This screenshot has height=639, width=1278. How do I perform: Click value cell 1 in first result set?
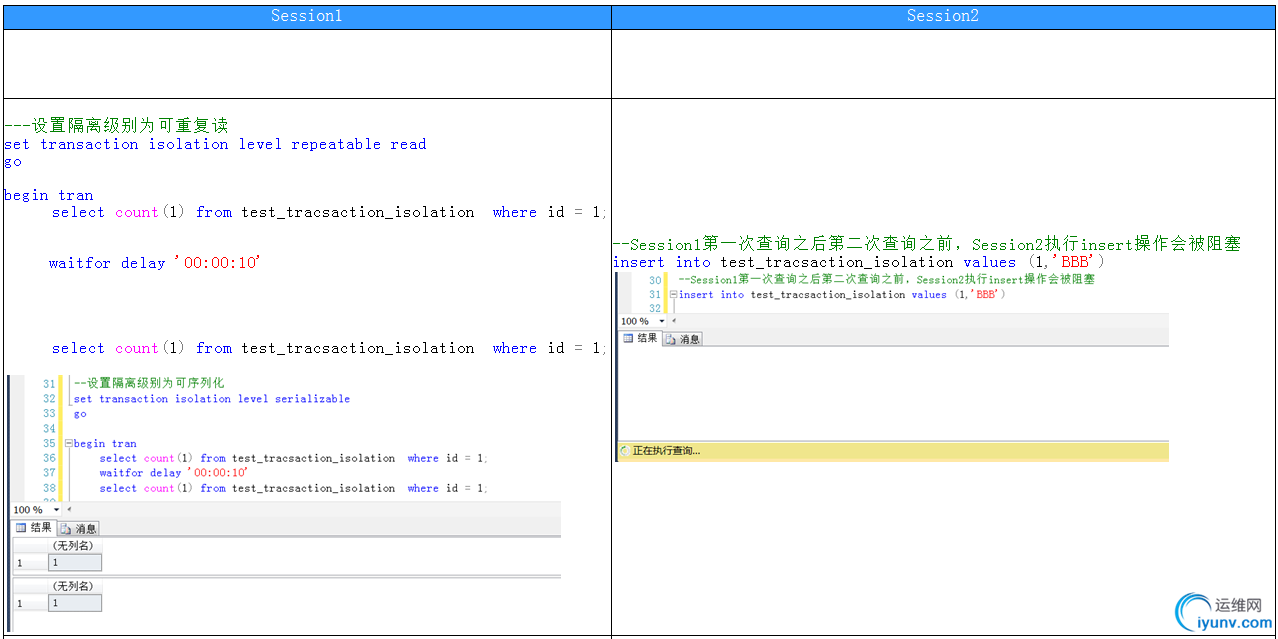pos(74,563)
